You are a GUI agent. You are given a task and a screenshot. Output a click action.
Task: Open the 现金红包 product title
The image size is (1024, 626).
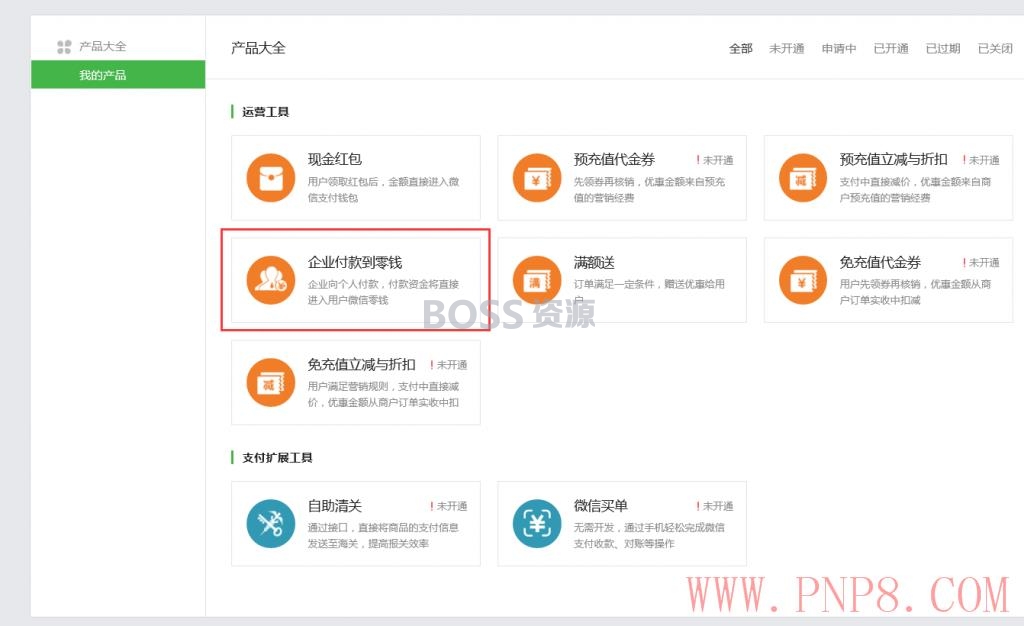(x=334, y=159)
